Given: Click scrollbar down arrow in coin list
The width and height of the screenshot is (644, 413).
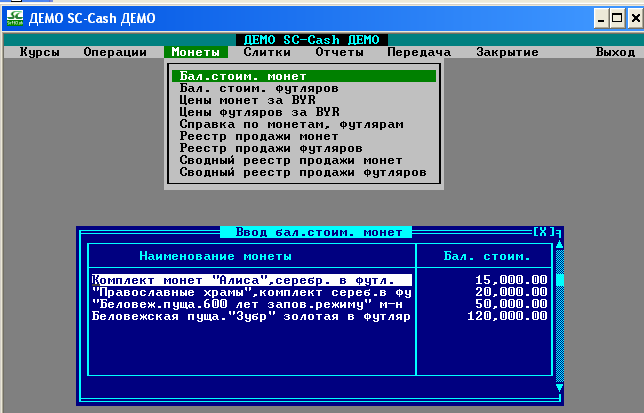Looking at the screenshot, I should [559, 387].
